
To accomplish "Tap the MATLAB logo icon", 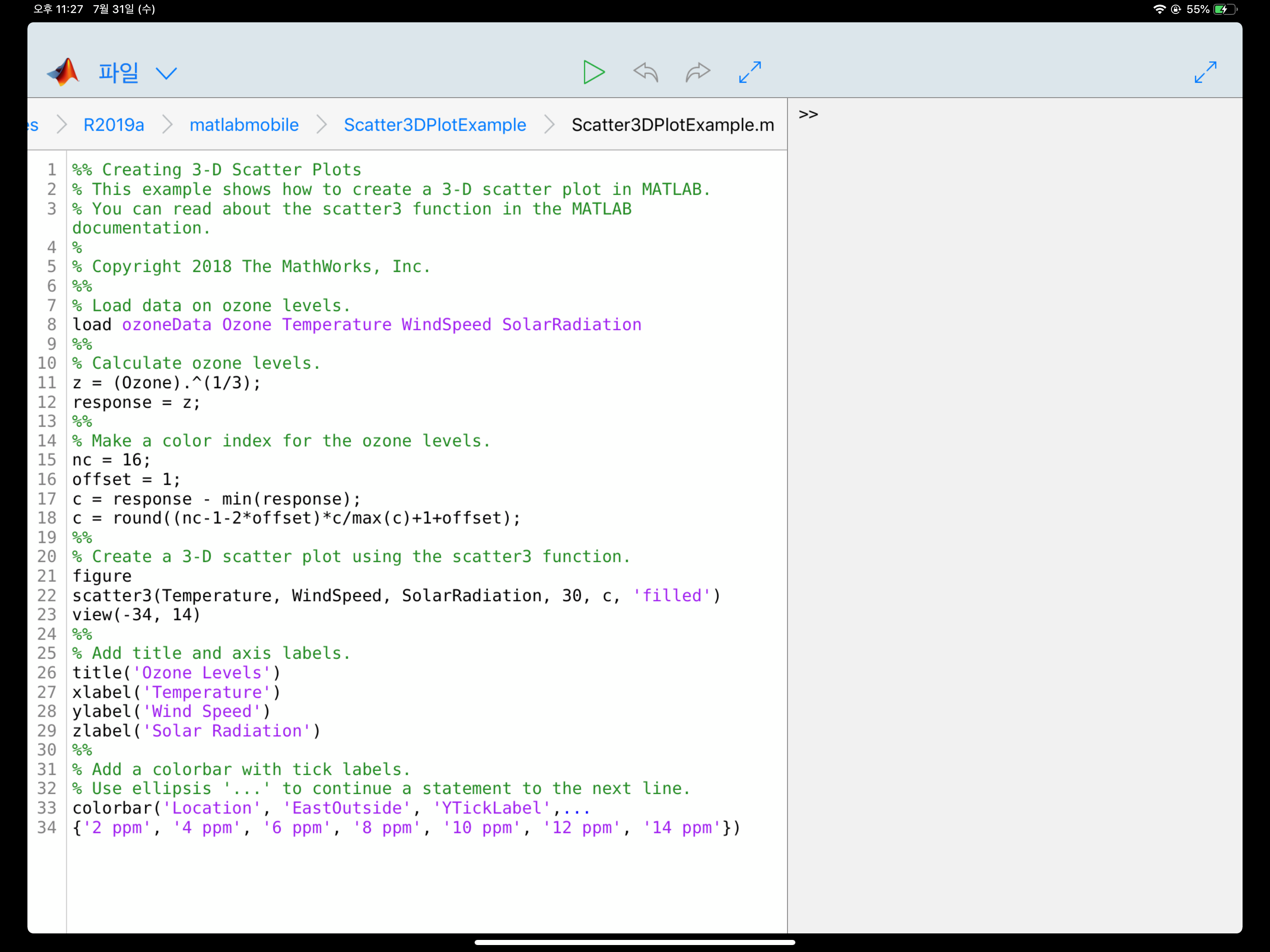I will [x=64, y=73].
